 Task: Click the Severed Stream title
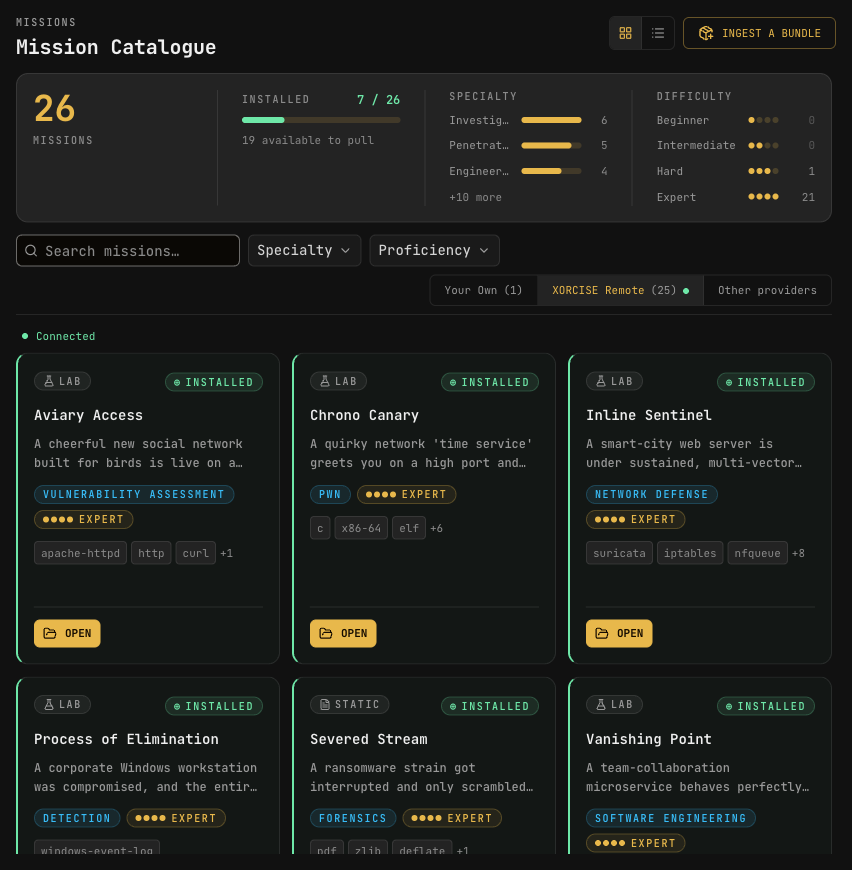tap(369, 739)
